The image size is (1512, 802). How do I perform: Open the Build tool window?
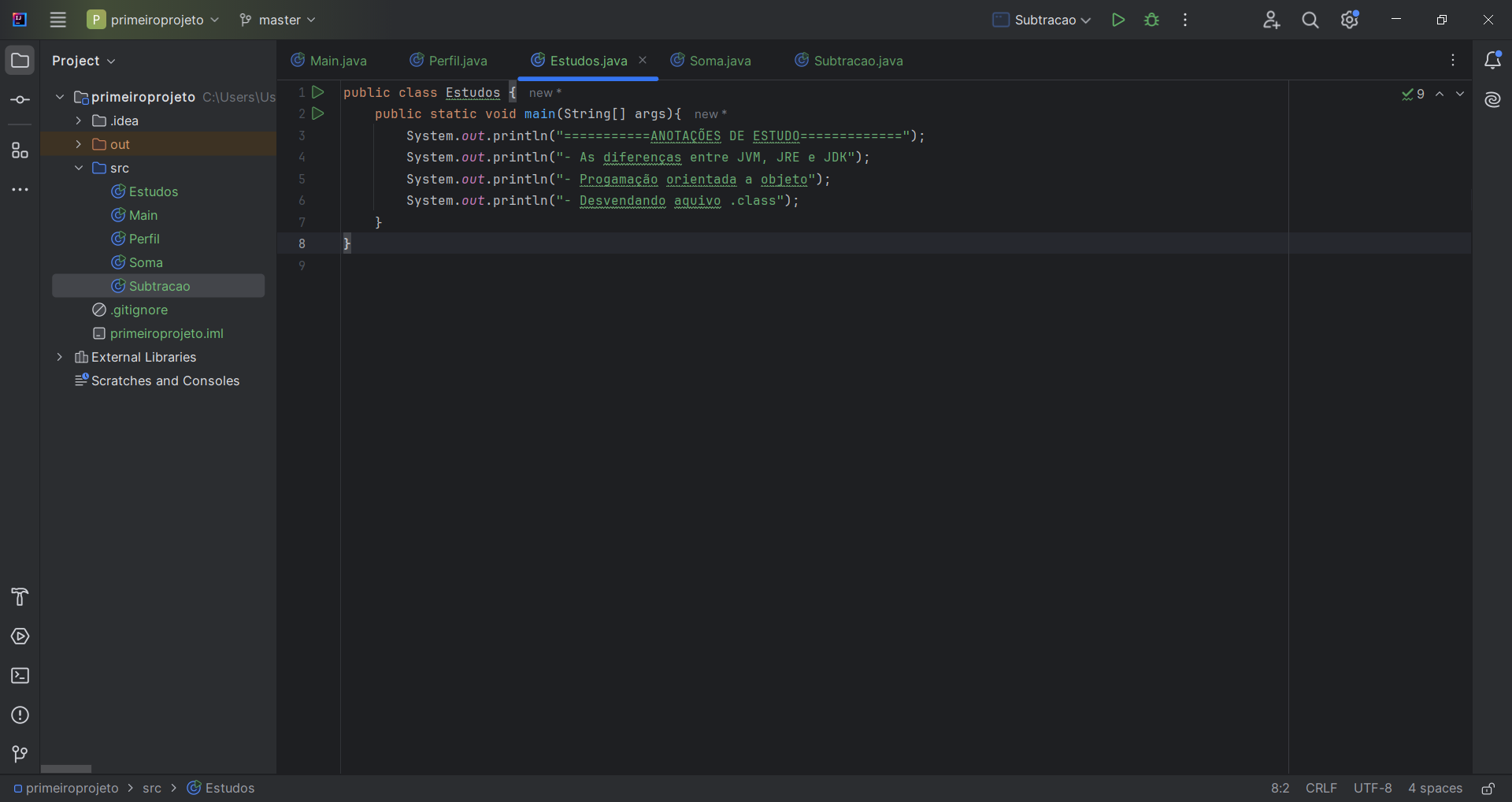[x=20, y=597]
